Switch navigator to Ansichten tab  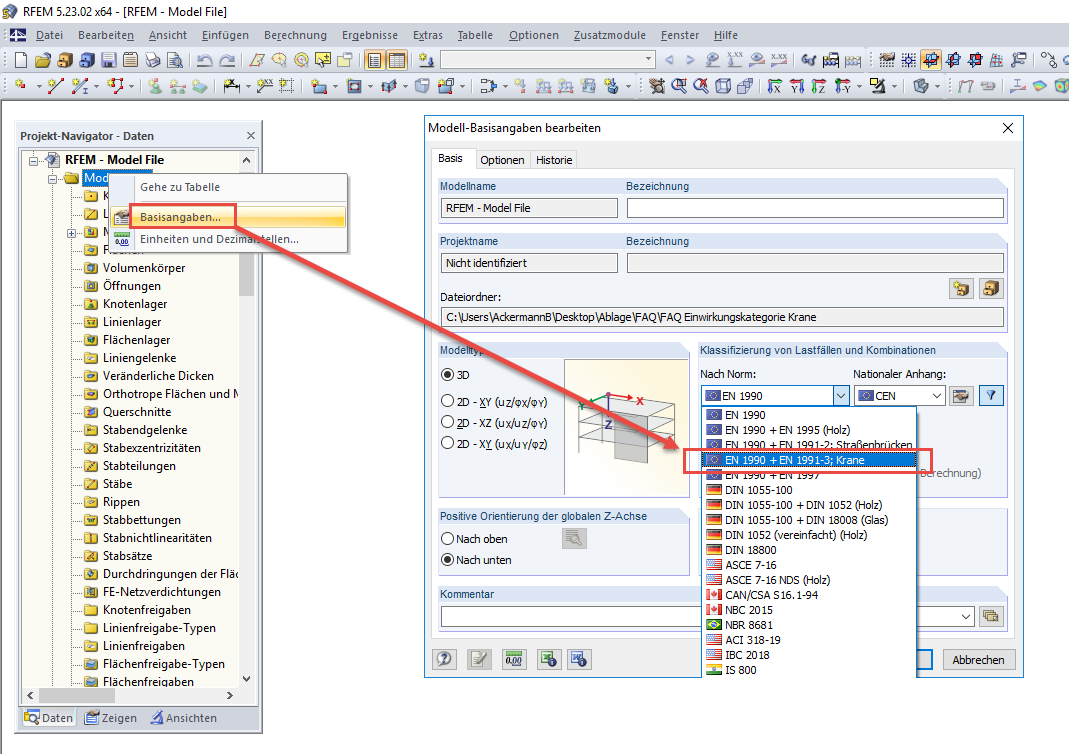(183, 718)
